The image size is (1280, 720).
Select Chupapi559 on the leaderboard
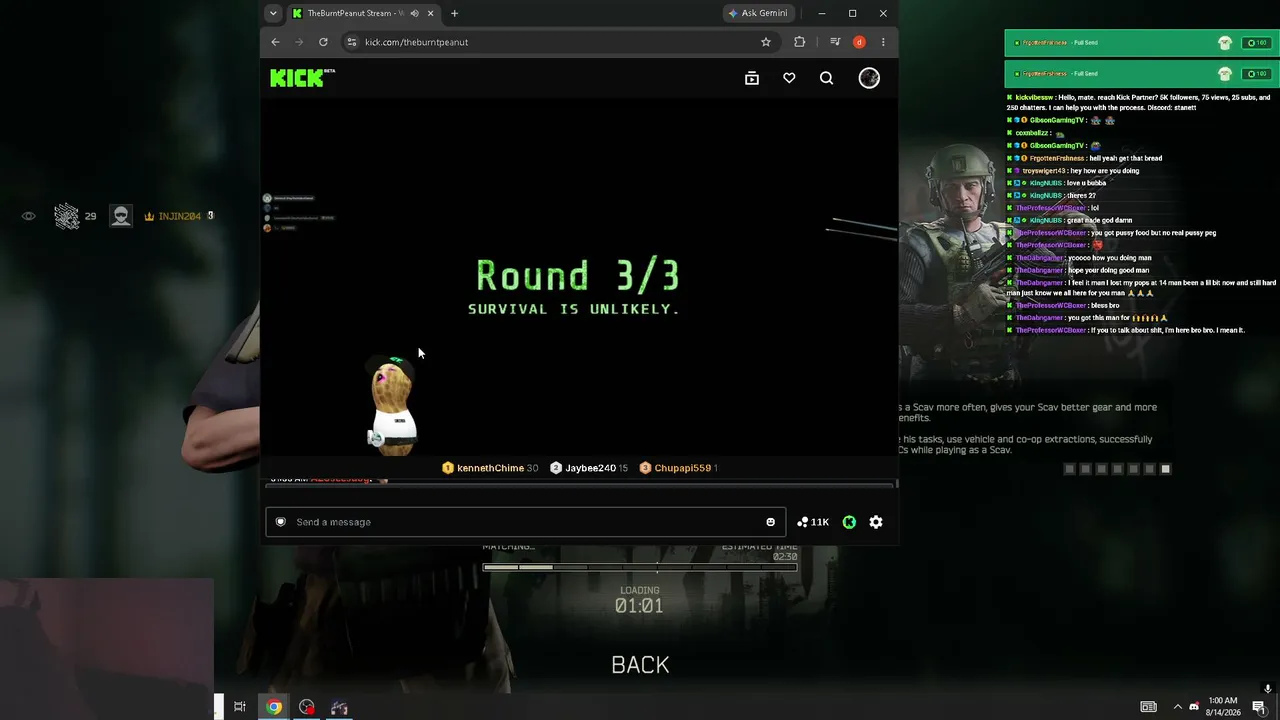click(678, 468)
